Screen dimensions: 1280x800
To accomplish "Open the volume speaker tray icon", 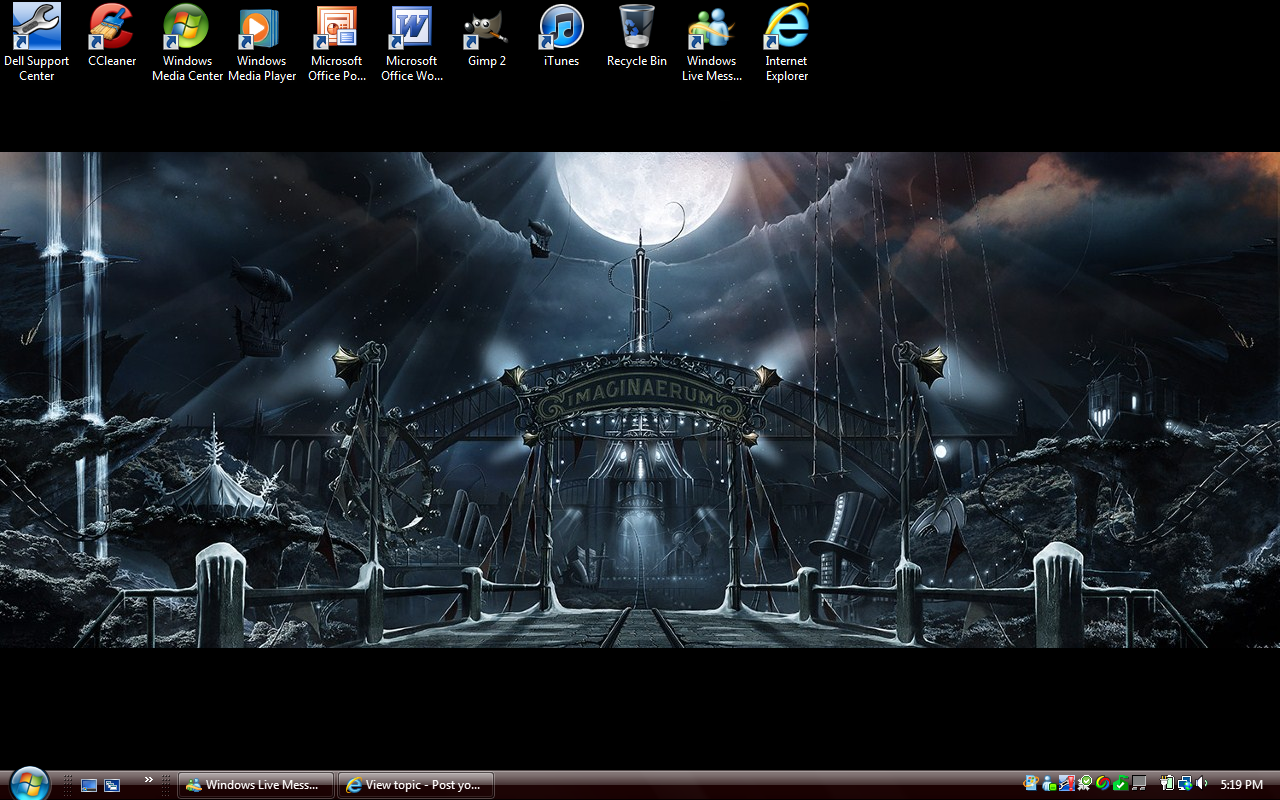I will [x=1202, y=785].
